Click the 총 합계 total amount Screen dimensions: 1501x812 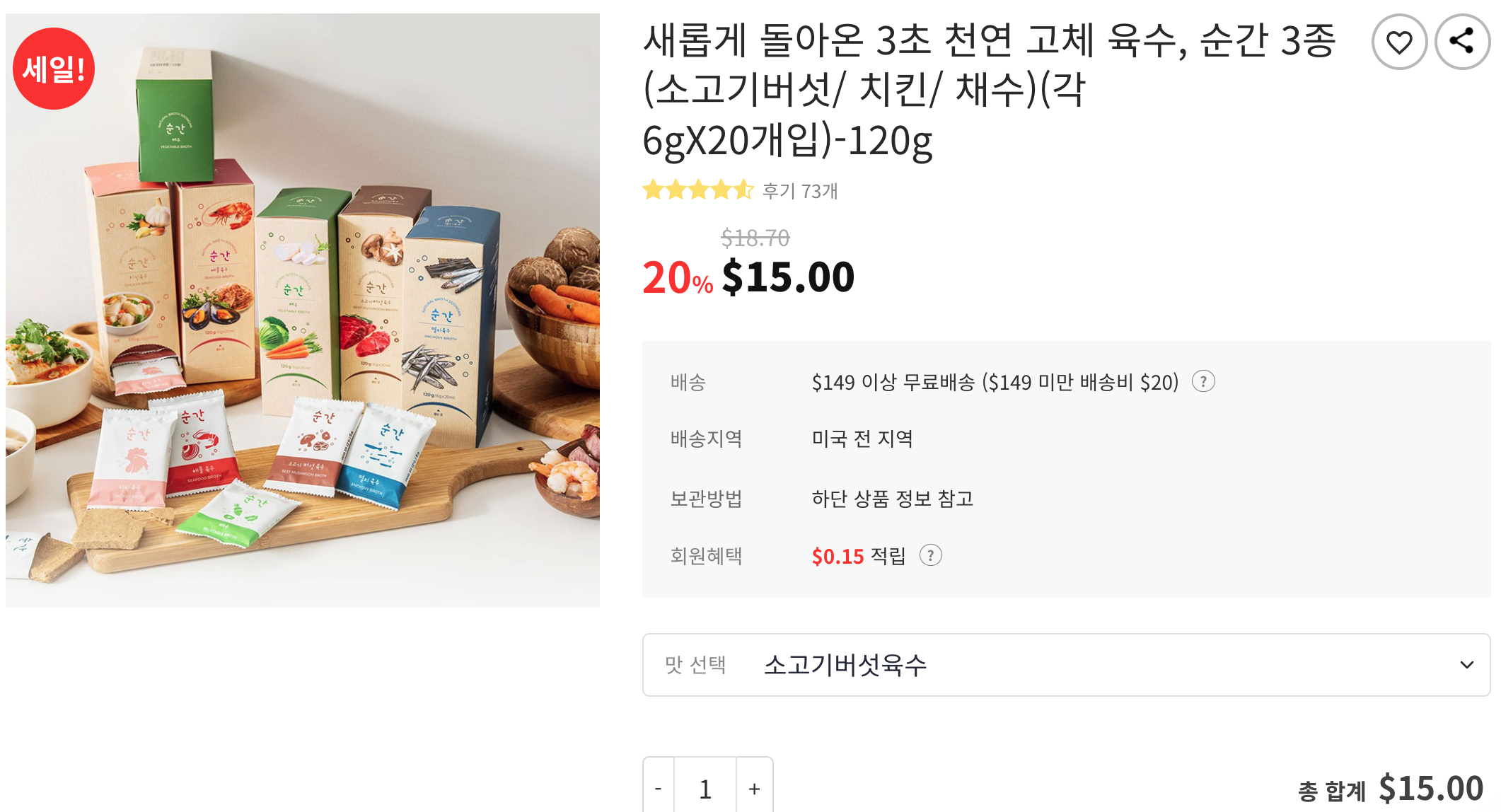click(1391, 789)
